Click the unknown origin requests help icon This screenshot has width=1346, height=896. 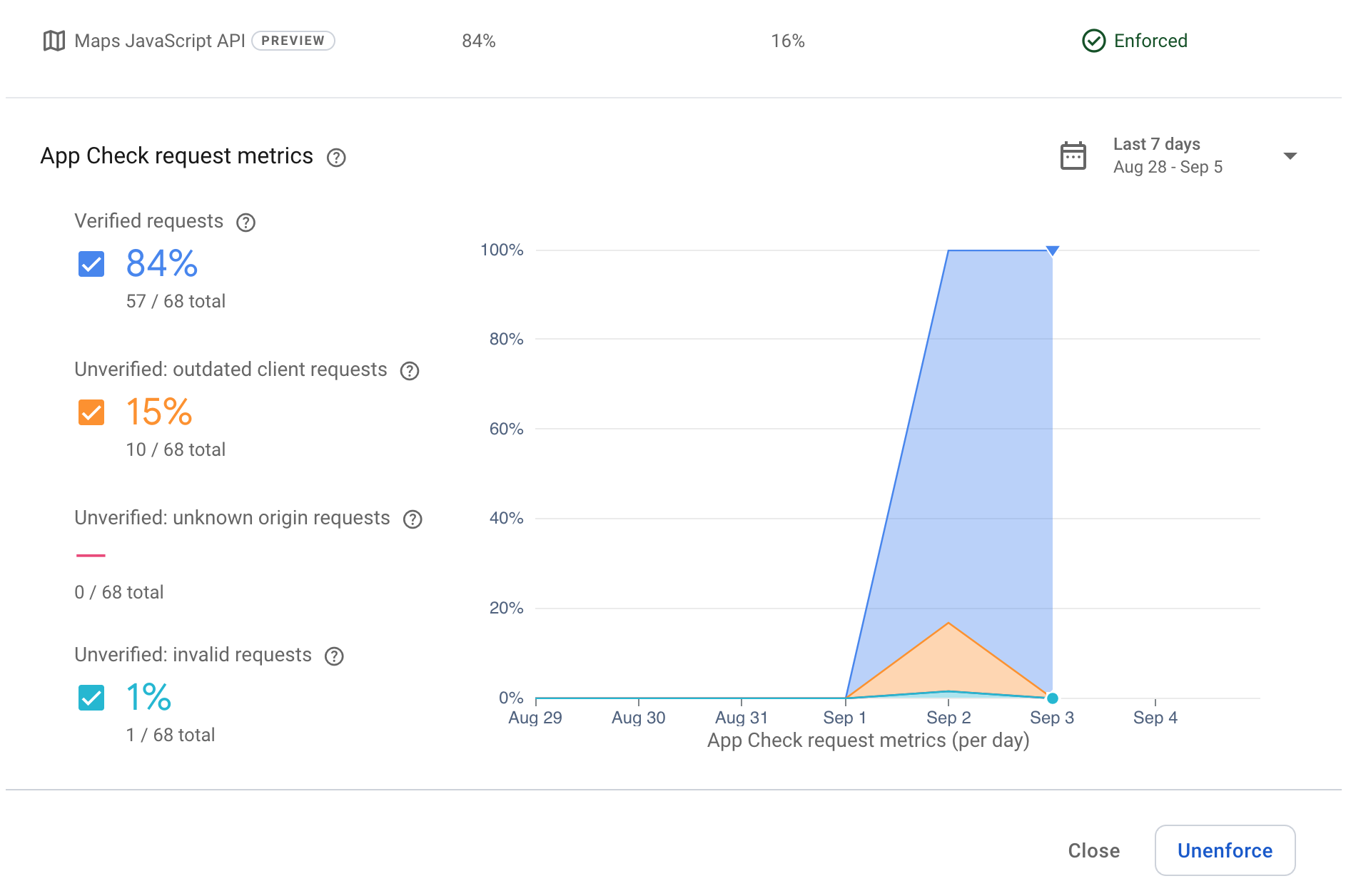coord(413,519)
